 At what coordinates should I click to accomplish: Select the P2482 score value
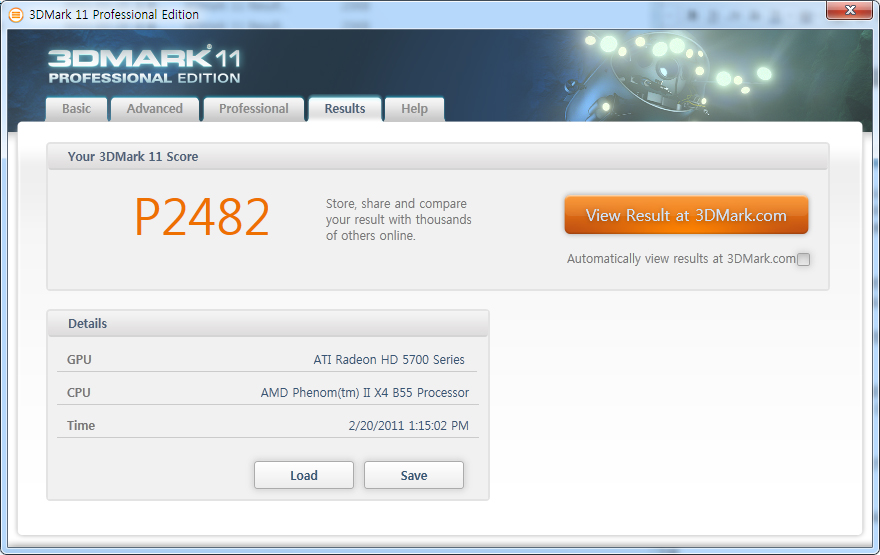click(202, 217)
